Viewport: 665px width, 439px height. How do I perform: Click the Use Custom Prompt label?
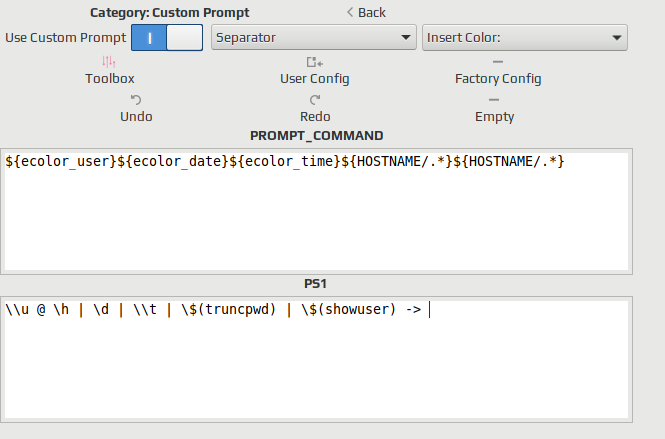(x=66, y=38)
